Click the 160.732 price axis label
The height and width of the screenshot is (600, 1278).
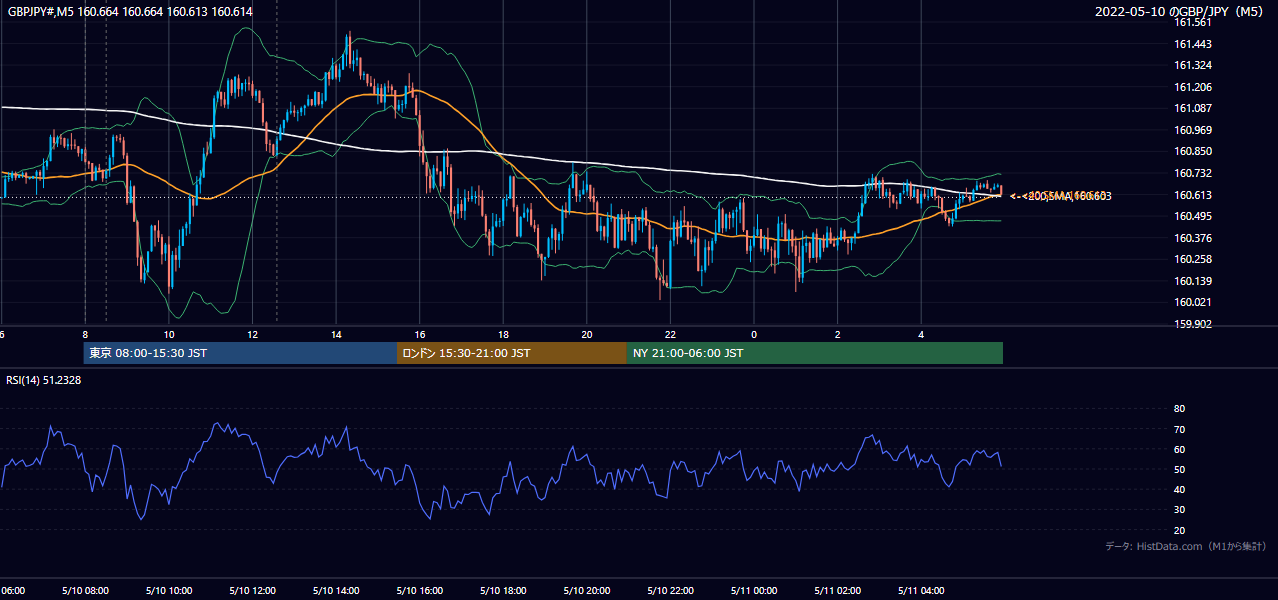(1192, 174)
